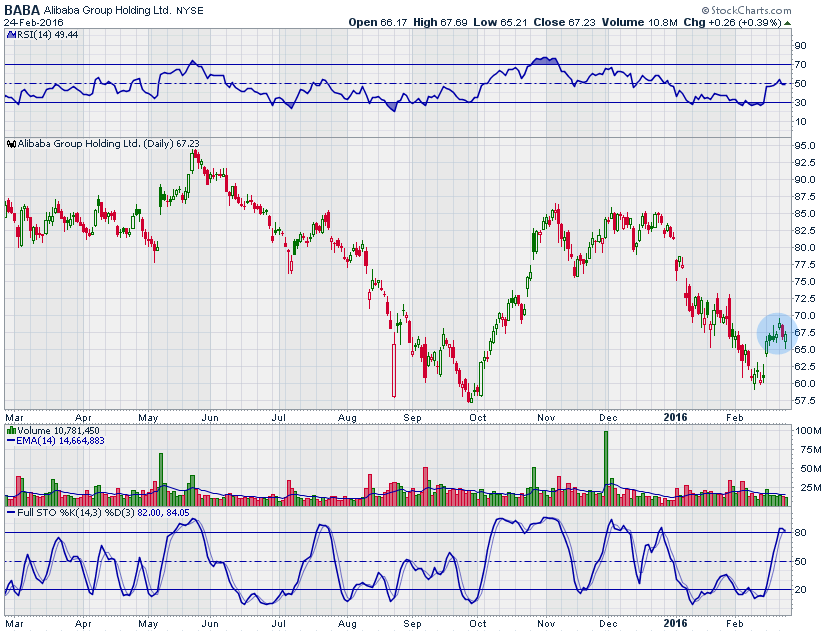Click the 'Alibaba Group Holding Ltd. (Daily) 67.23' label
826x633 pixels.
coord(108,143)
